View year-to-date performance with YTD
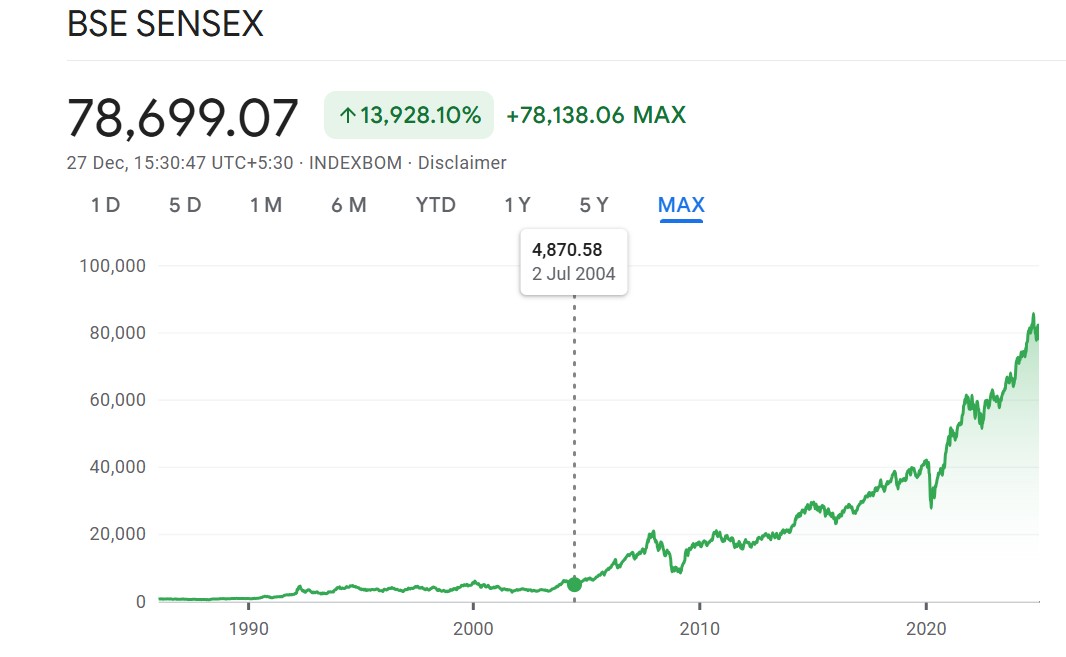 click(x=435, y=204)
